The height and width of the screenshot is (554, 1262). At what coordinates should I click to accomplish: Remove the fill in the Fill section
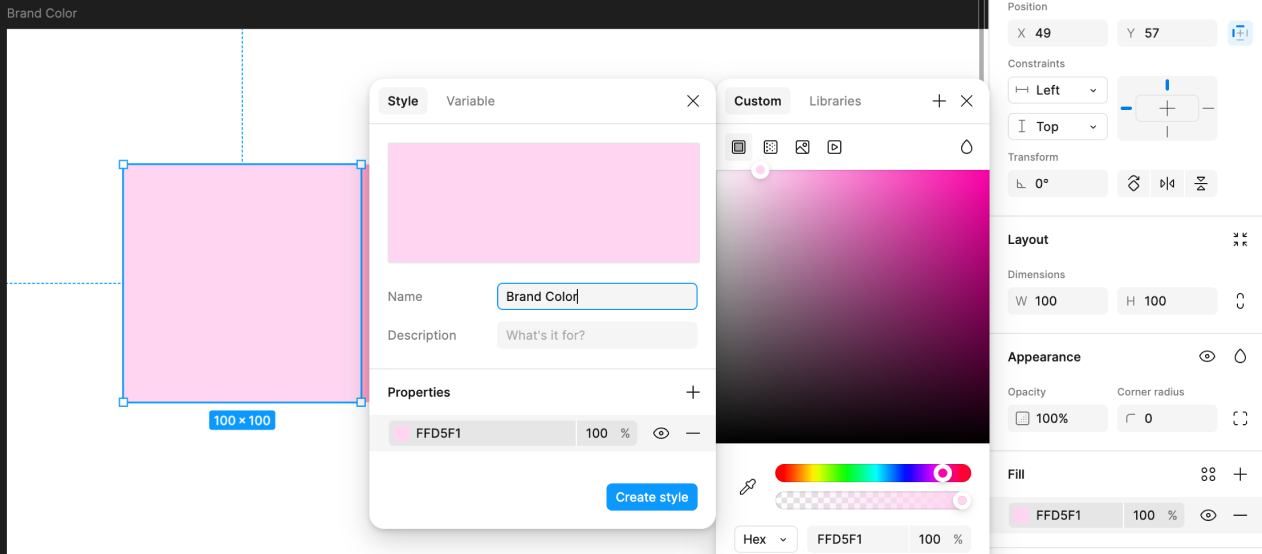[1240, 515]
